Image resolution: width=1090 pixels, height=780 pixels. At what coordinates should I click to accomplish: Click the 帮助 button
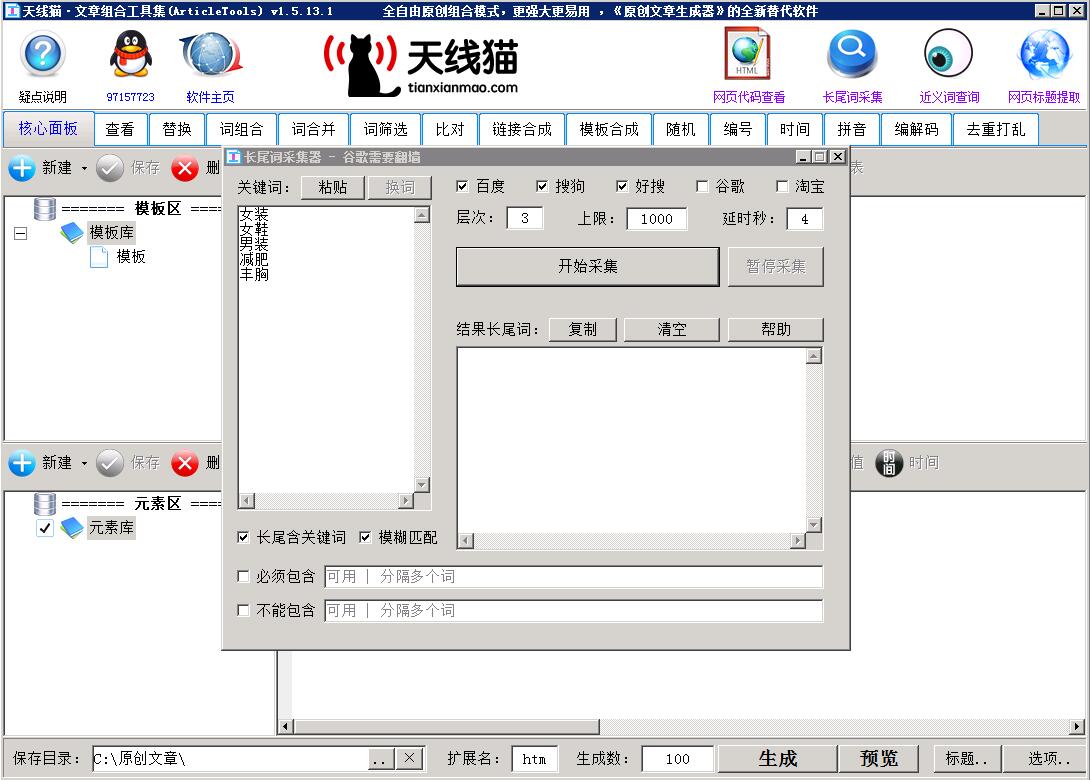[x=776, y=330]
